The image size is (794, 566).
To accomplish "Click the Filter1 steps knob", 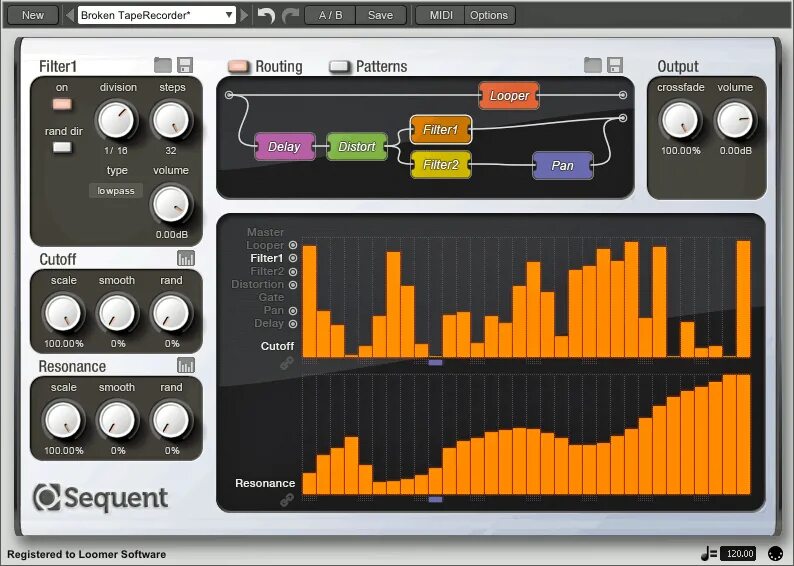I will pyautogui.click(x=171, y=120).
